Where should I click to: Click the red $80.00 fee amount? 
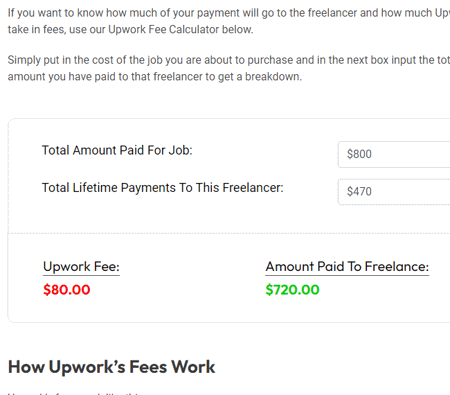click(67, 290)
